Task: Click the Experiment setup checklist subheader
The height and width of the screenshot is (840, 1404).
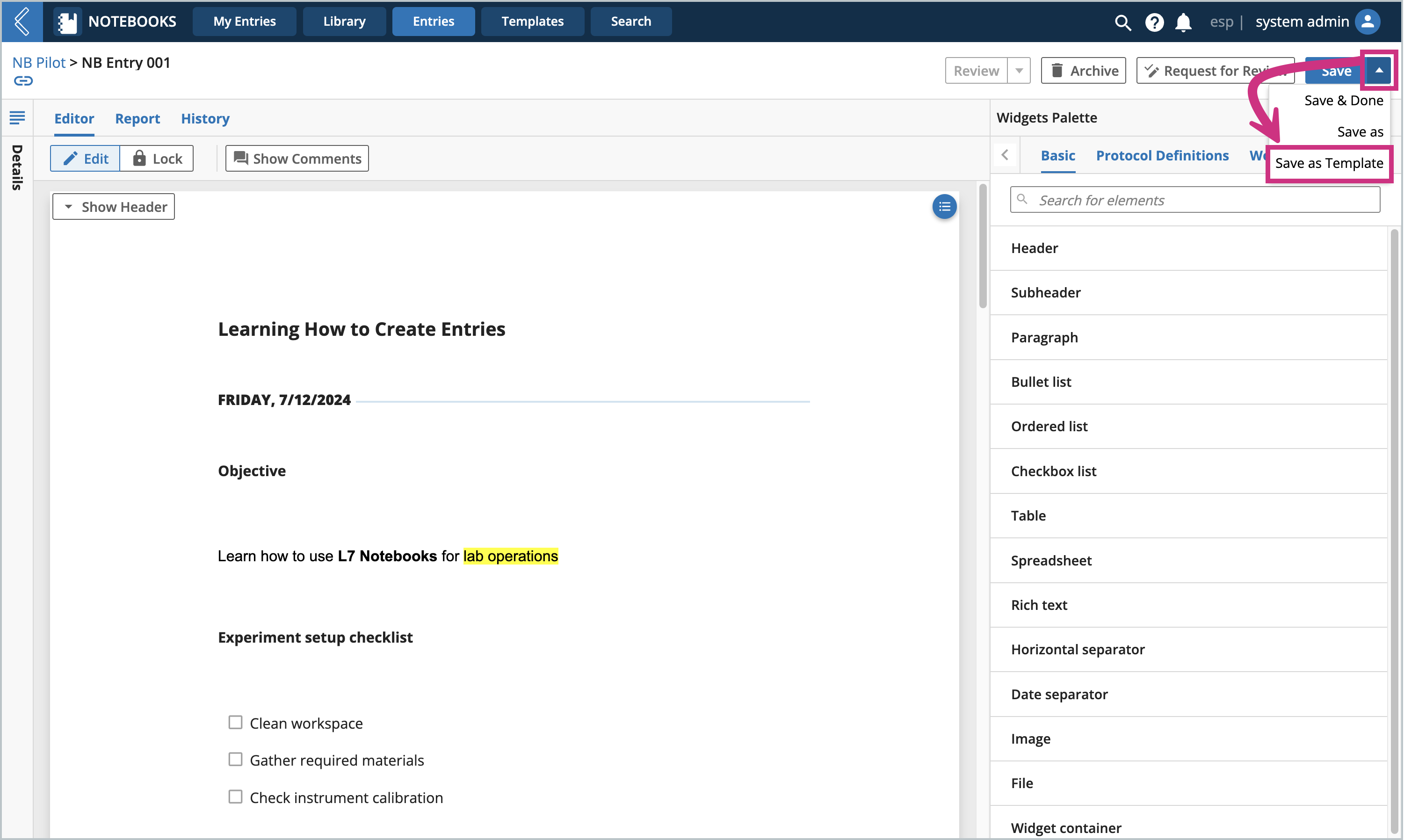Action: [x=315, y=637]
